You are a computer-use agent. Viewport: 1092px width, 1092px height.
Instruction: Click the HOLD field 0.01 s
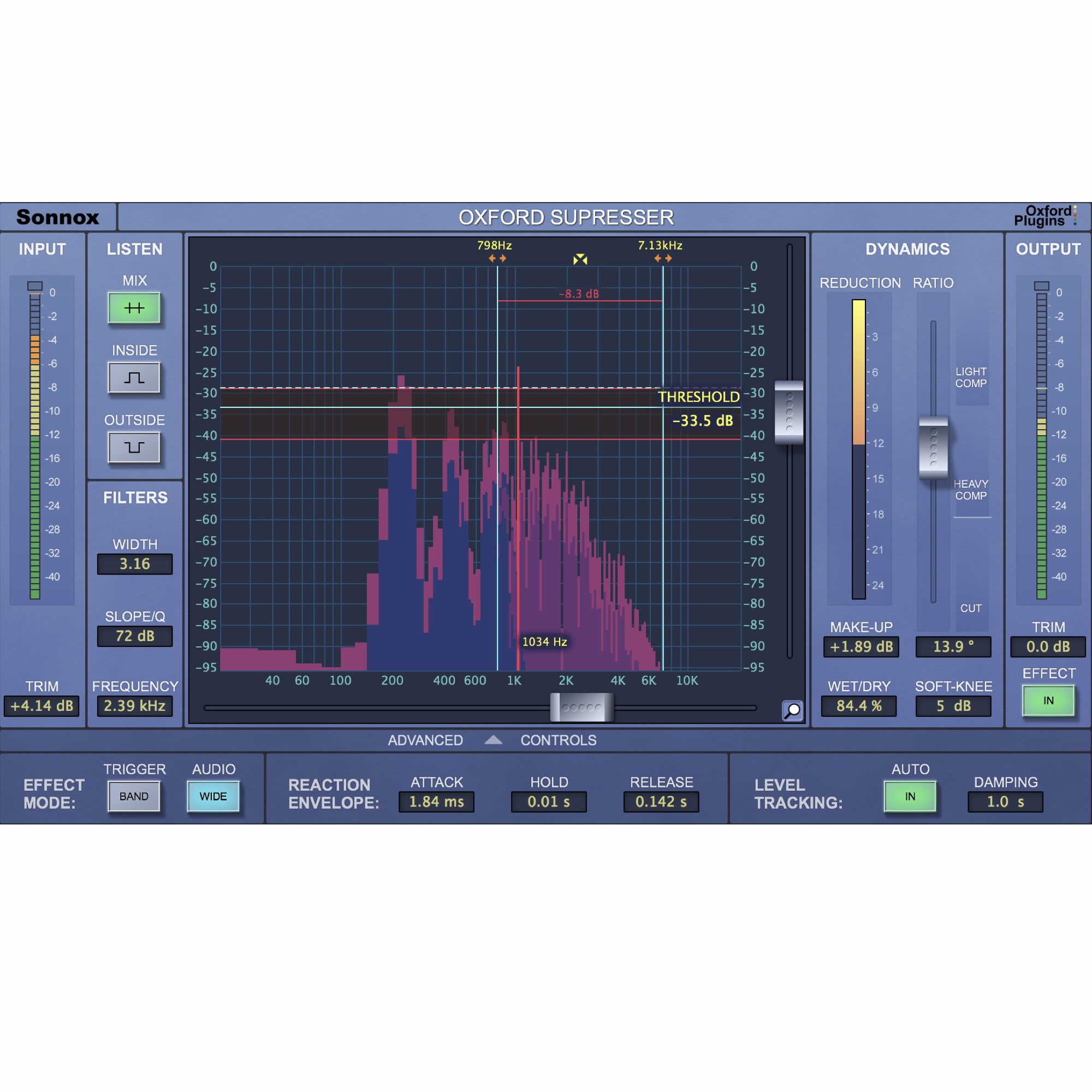[x=549, y=802]
